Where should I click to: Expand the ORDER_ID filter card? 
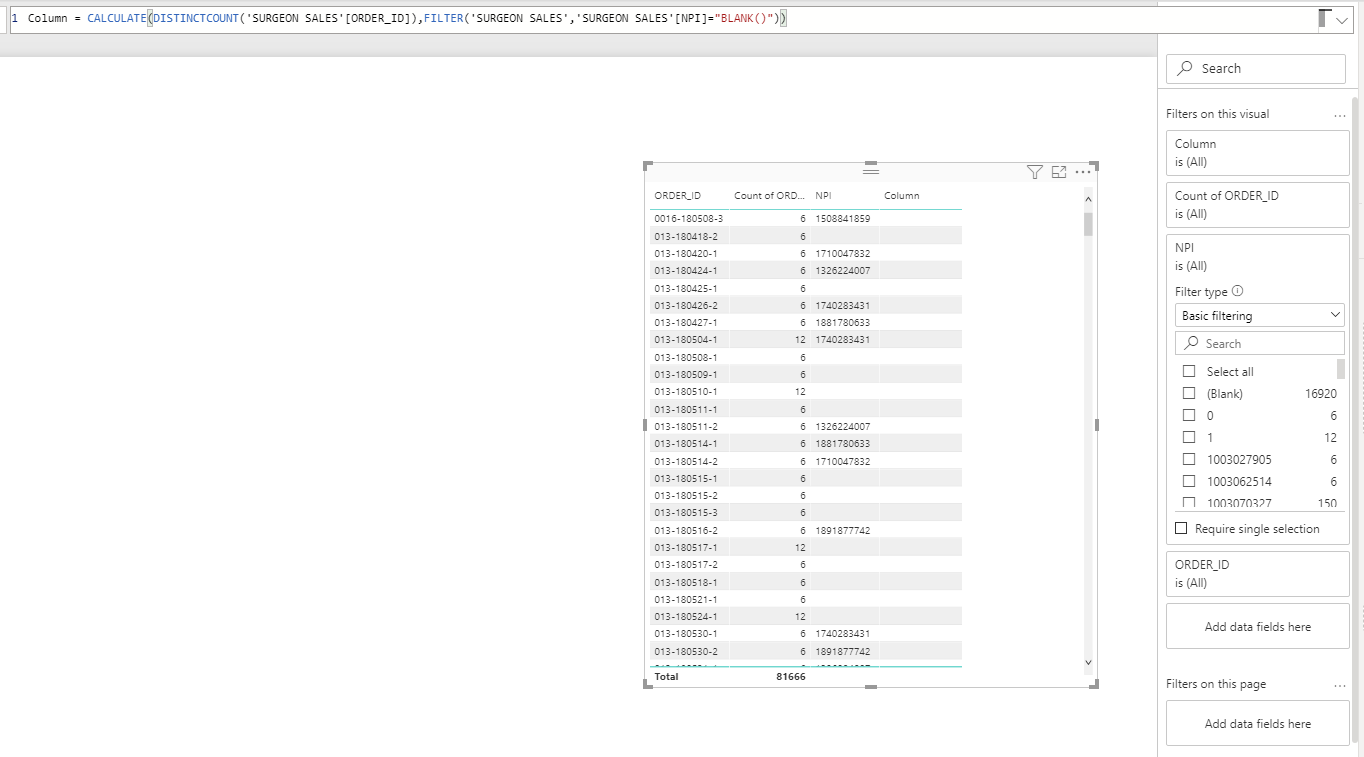click(x=1258, y=573)
